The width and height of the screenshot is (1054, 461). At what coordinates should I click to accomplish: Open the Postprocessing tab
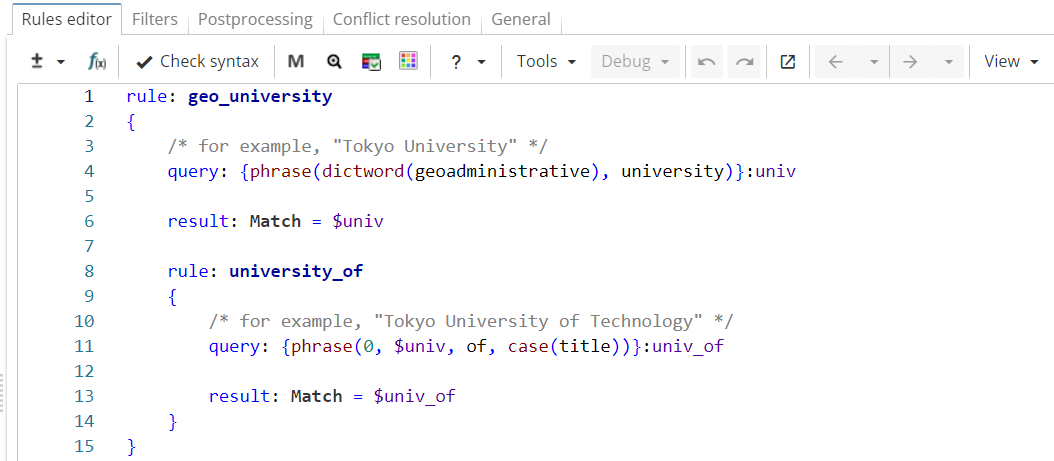coord(255,19)
